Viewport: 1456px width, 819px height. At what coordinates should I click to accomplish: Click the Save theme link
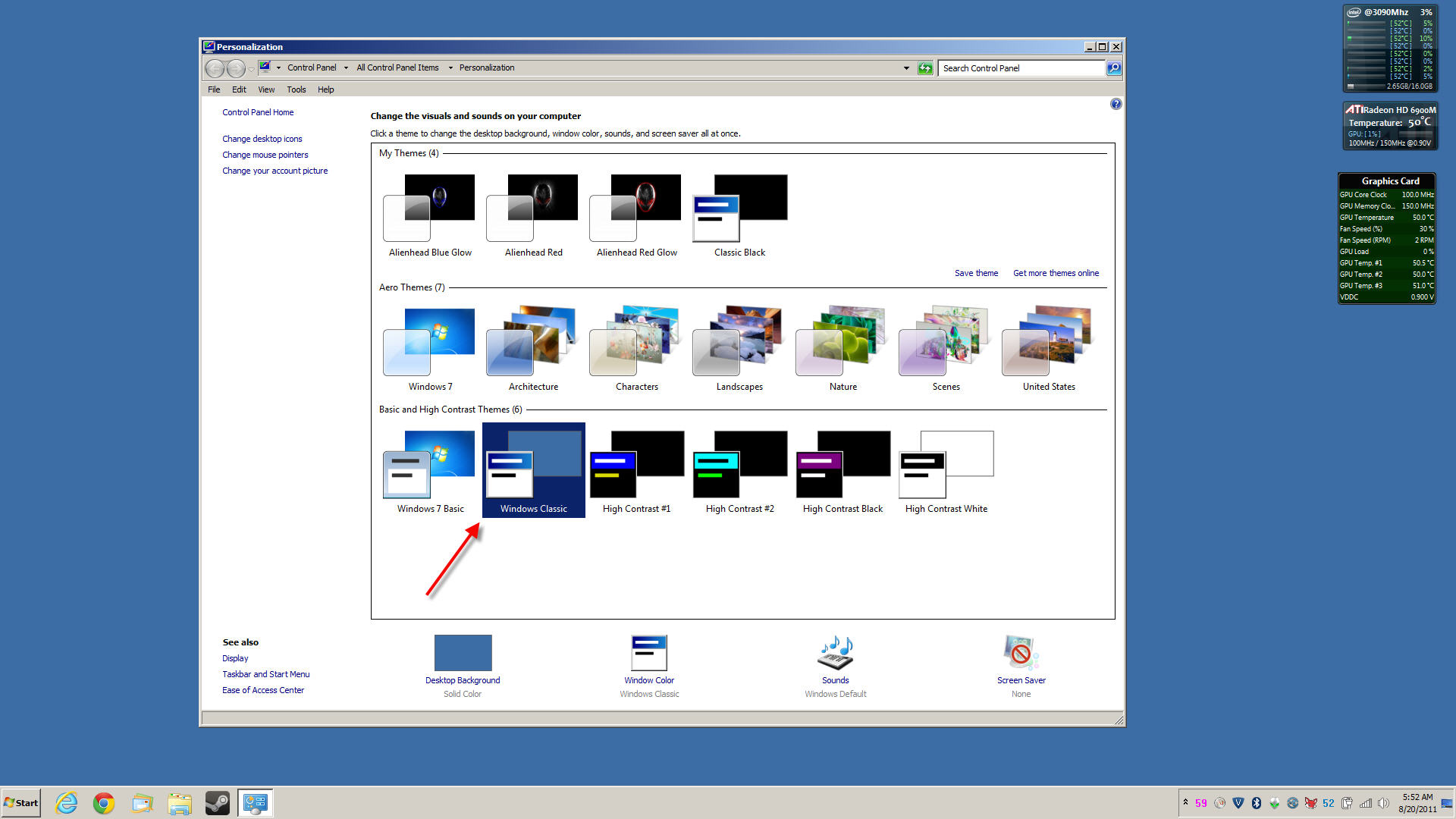point(976,273)
